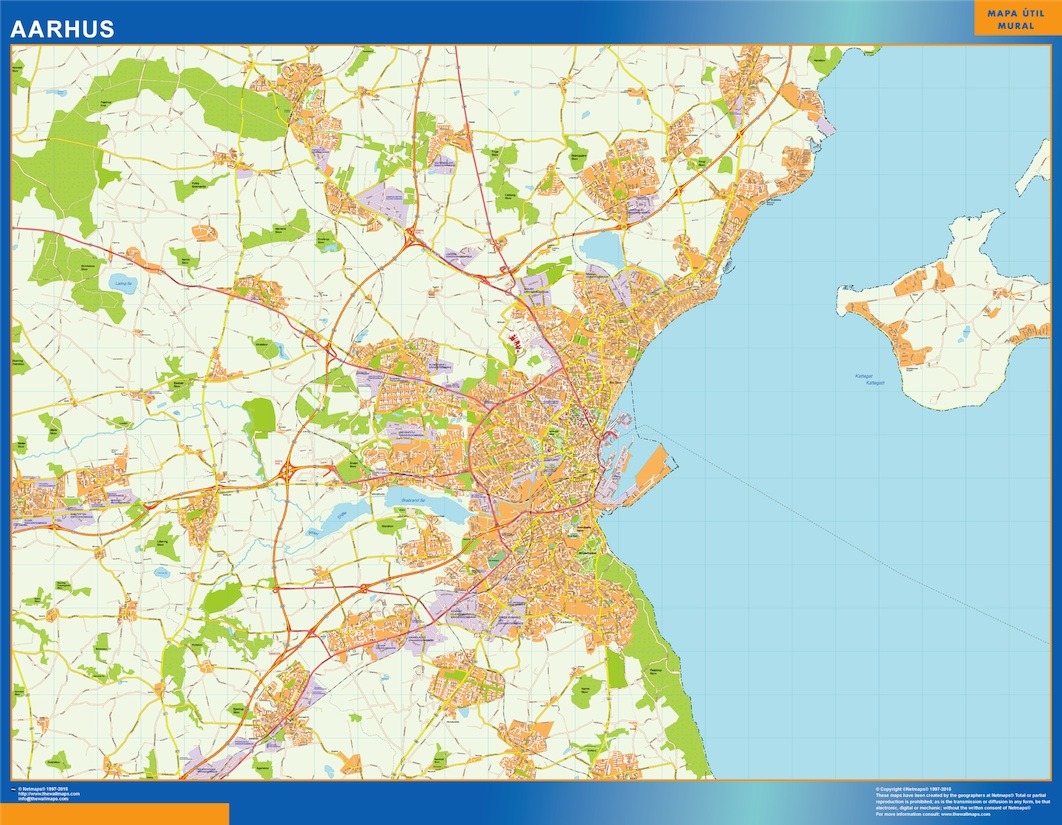
Task: Select the Lading Sø lake label
Action: coord(123,283)
